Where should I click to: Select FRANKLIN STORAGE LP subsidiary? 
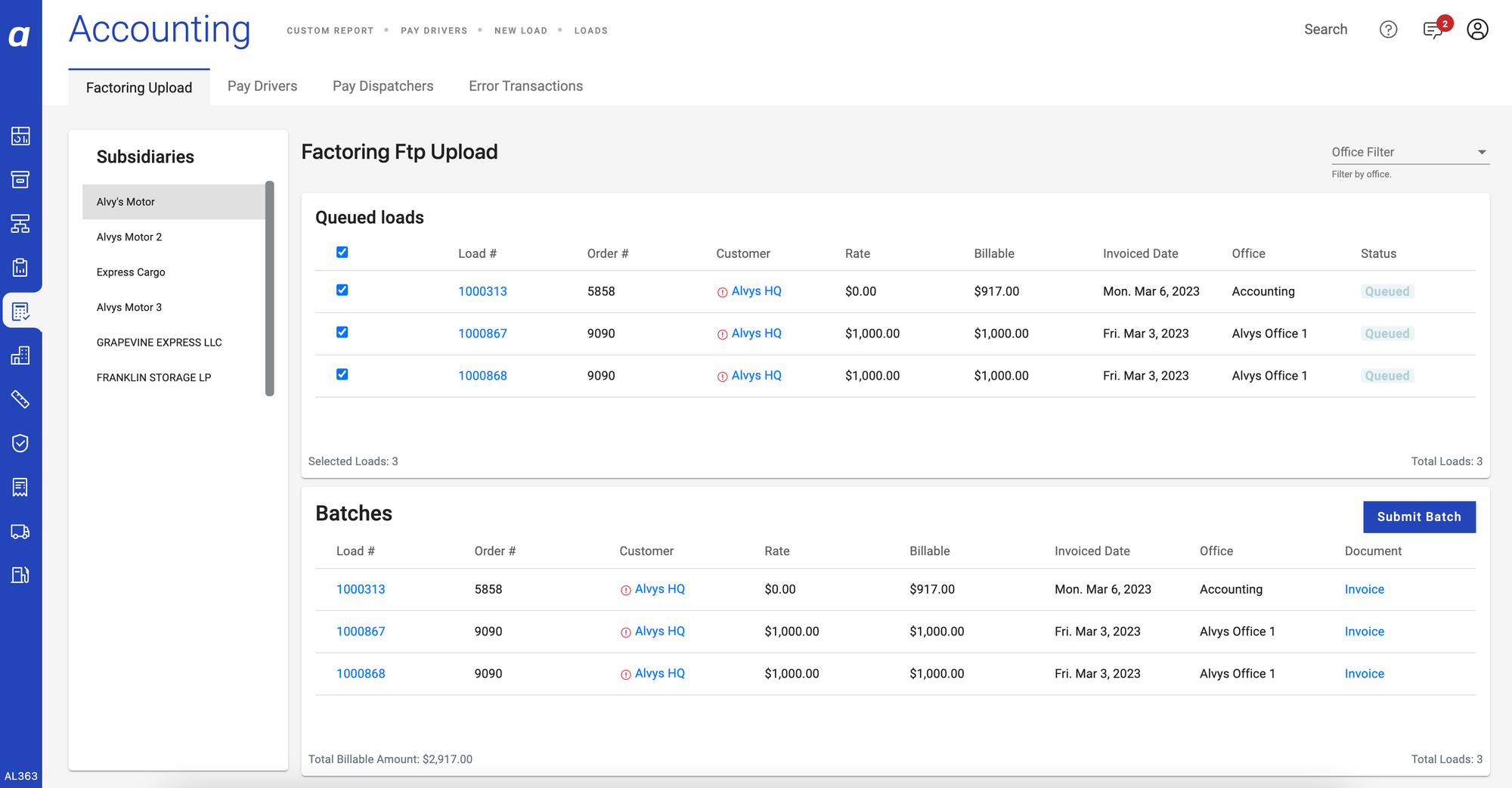point(174,378)
